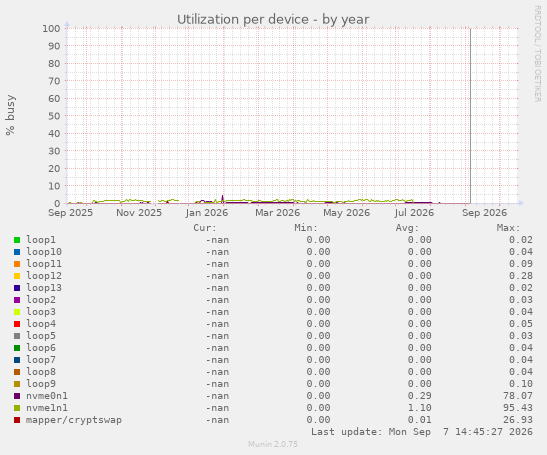This screenshot has width=547, height=455.
Task: Click loop12 max value 0.28
Action: point(521,276)
